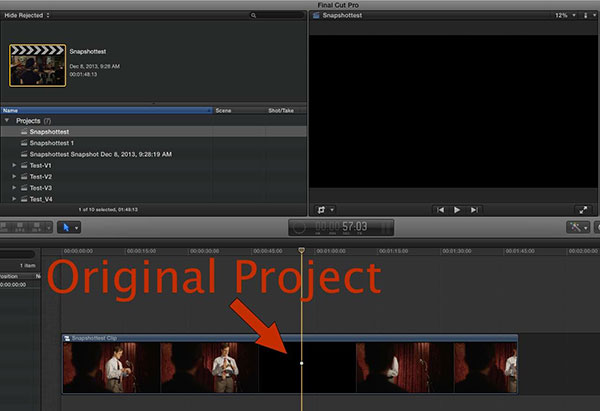Select the Snapshottest Snapshot Dec 8 row
The width and height of the screenshot is (600, 411).
tap(153, 154)
